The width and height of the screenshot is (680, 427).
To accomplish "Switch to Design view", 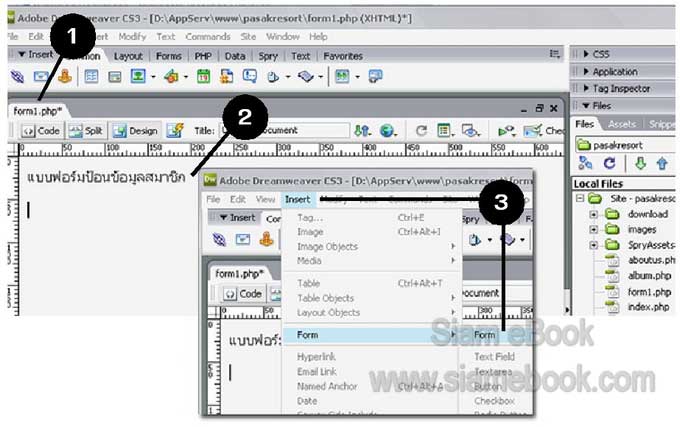I will pos(136,130).
